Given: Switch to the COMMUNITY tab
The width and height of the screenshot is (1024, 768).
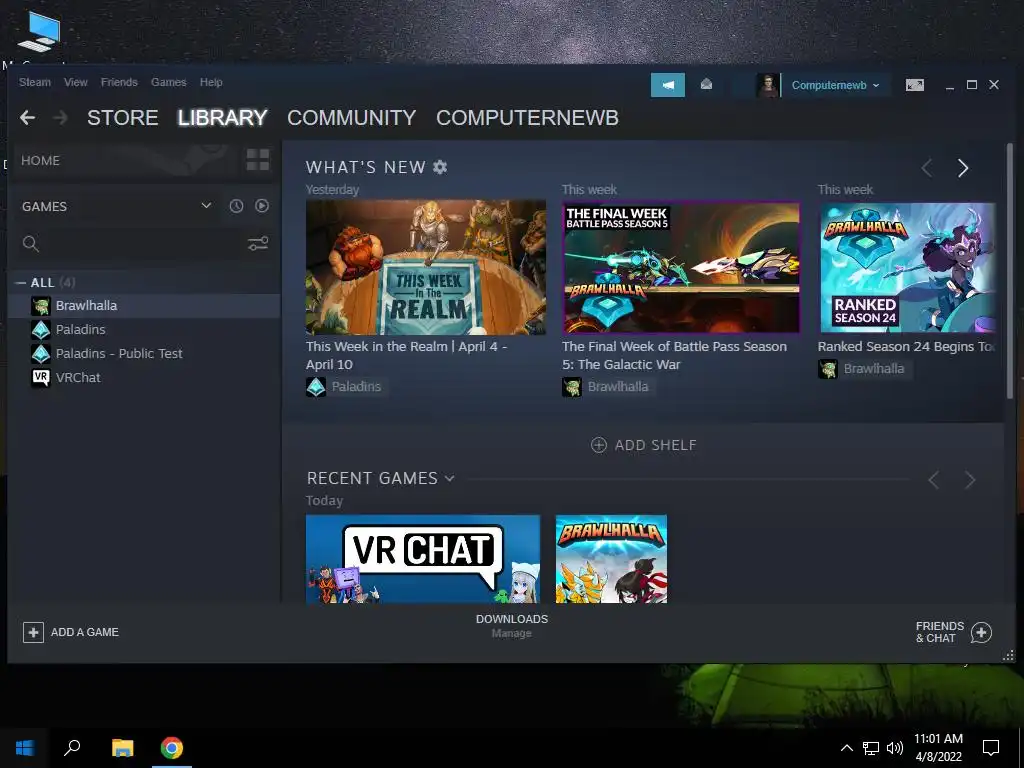Looking at the screenshot, I should point(351,118).
